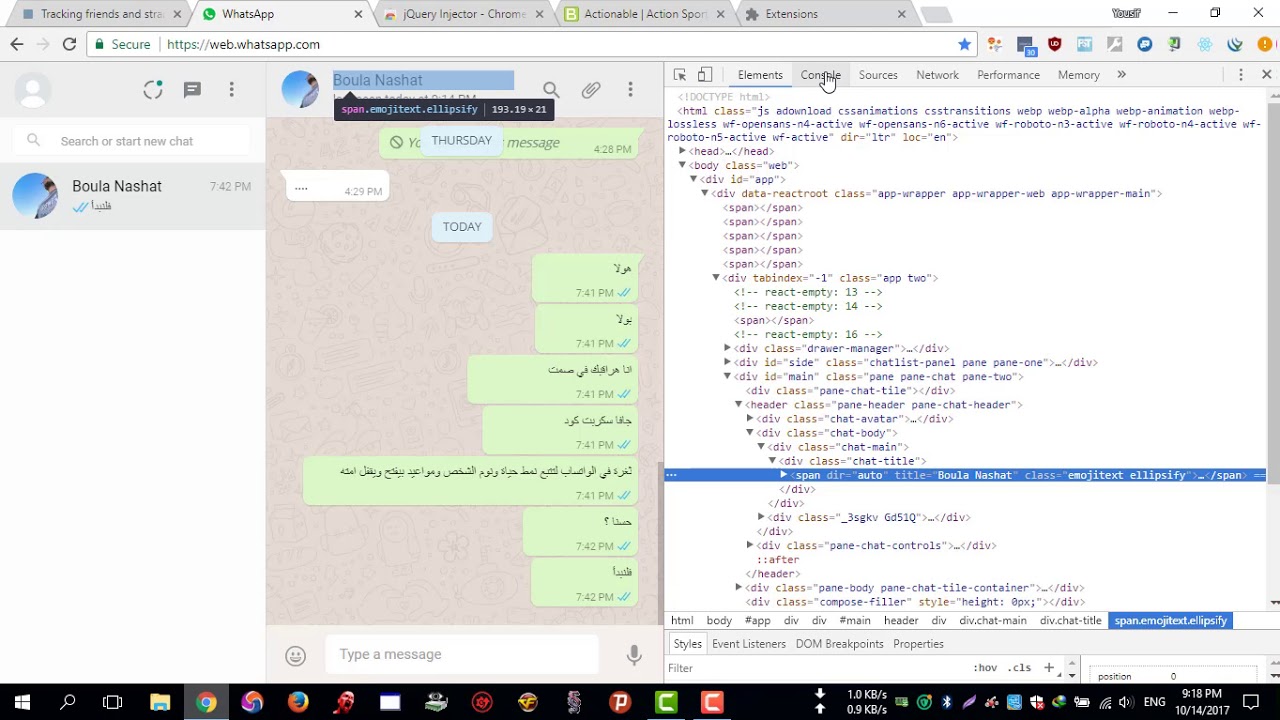Bookmark this page with the star icon
1280x720 pixels.
click(964, 44)
